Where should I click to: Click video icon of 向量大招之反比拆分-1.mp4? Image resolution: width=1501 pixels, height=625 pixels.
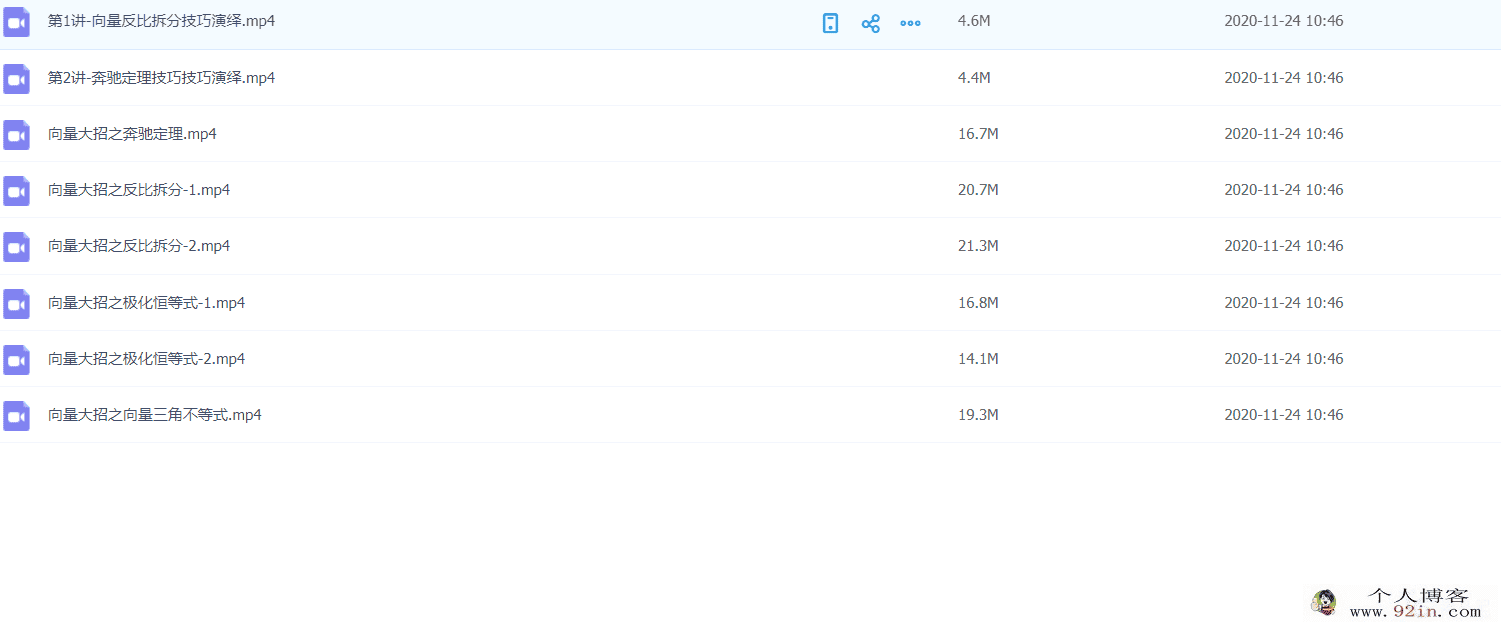tap(17, 190)
